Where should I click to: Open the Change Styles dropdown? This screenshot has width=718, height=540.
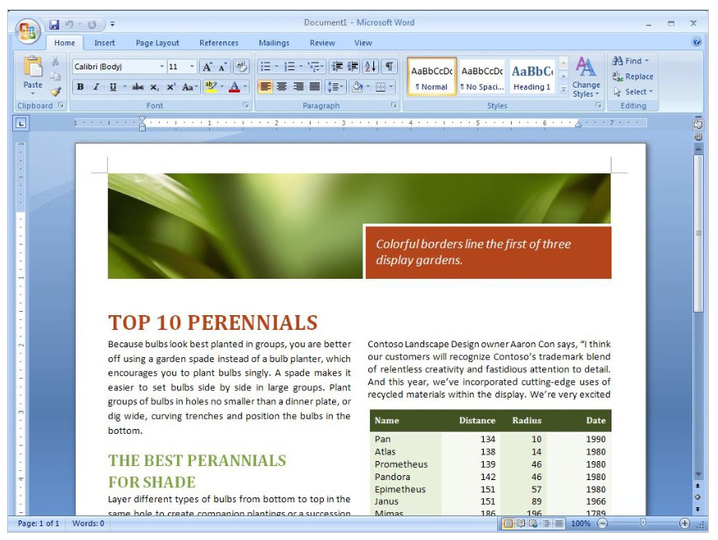(586, 77)
